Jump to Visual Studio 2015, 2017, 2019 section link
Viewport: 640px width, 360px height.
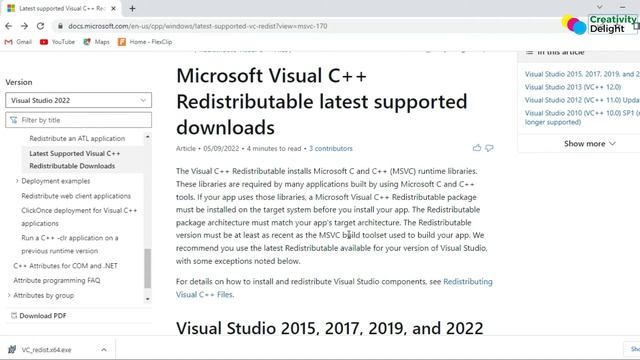pos(582,74)
